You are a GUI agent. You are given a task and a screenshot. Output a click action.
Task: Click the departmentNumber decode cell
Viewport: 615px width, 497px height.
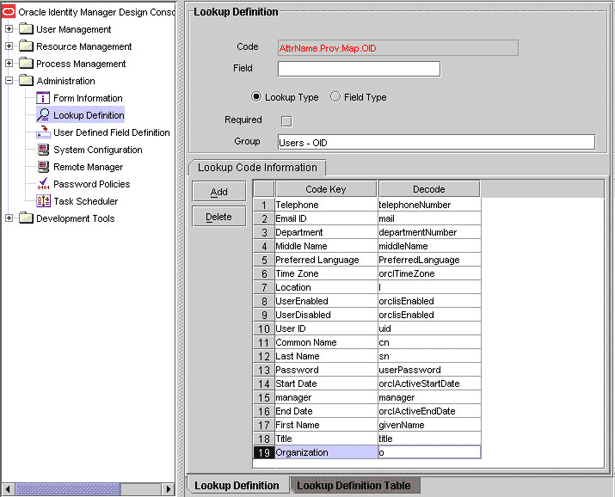click(429, 232)
